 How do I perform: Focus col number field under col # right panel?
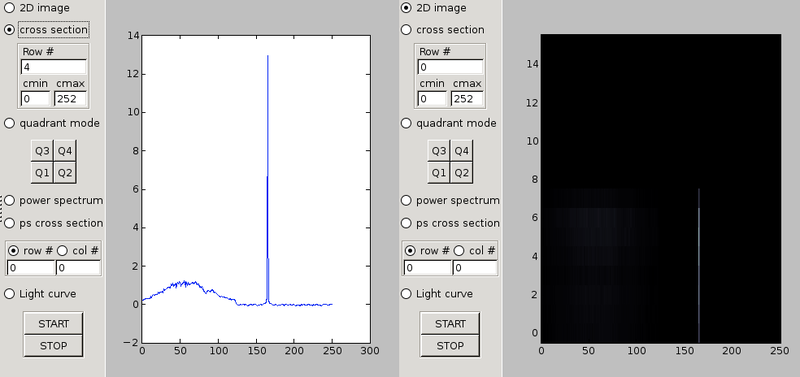(474, 267)
